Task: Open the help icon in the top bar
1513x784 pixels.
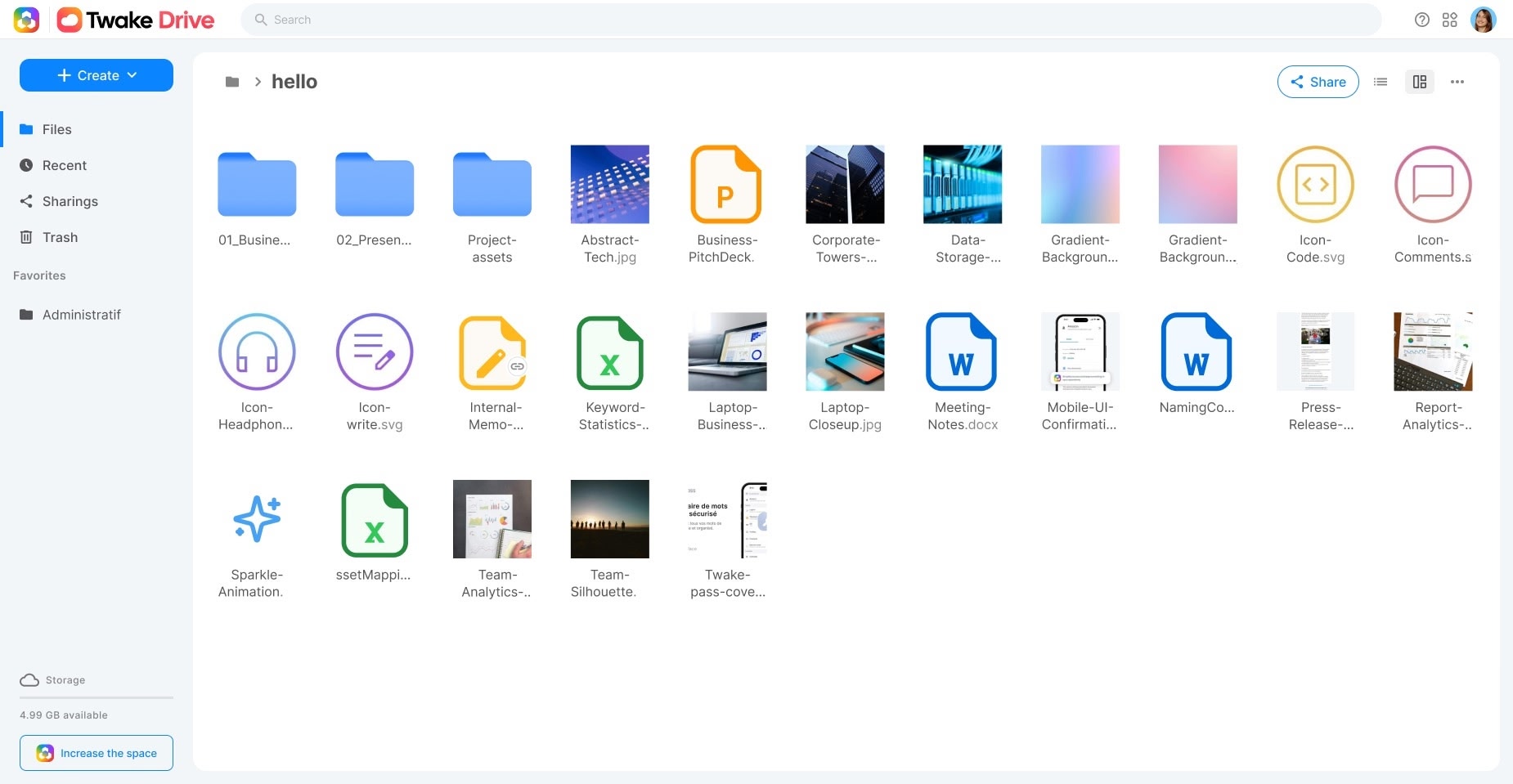Action: click(x=1421, y=19)
